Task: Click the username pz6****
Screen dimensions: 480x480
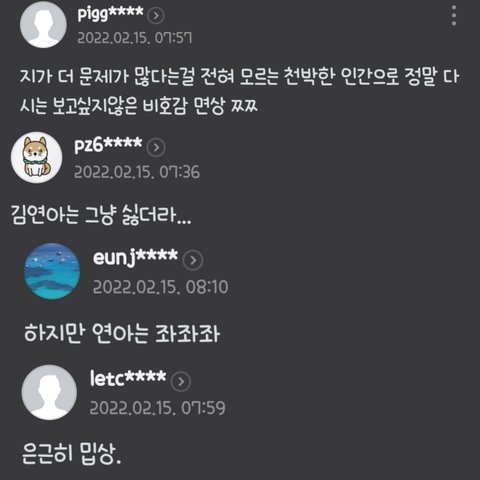Action: coord(108,145)
